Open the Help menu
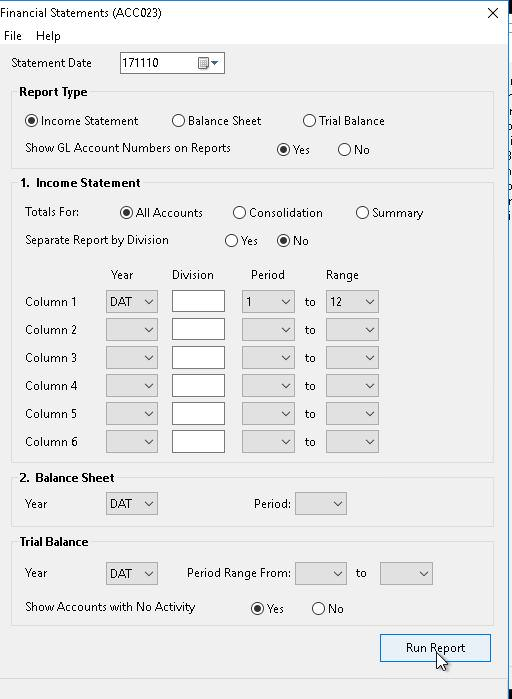Viewport: 512px width, 699px height. tap(48, 36)
